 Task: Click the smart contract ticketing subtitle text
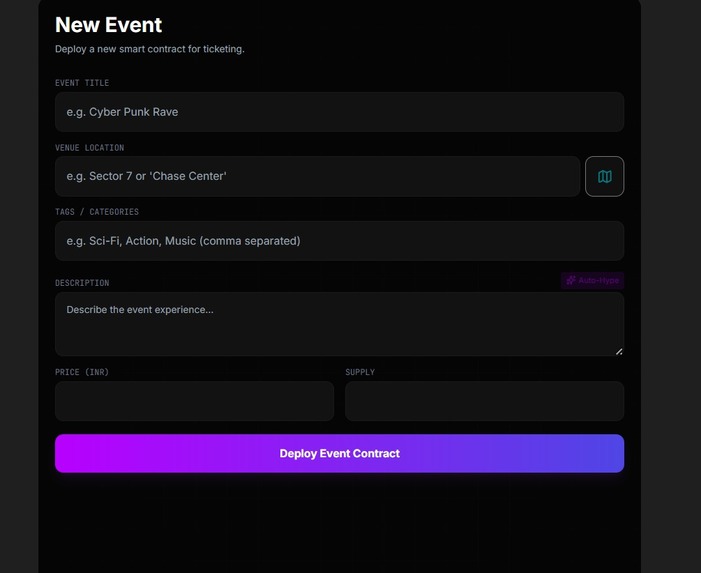coord(150,49)
